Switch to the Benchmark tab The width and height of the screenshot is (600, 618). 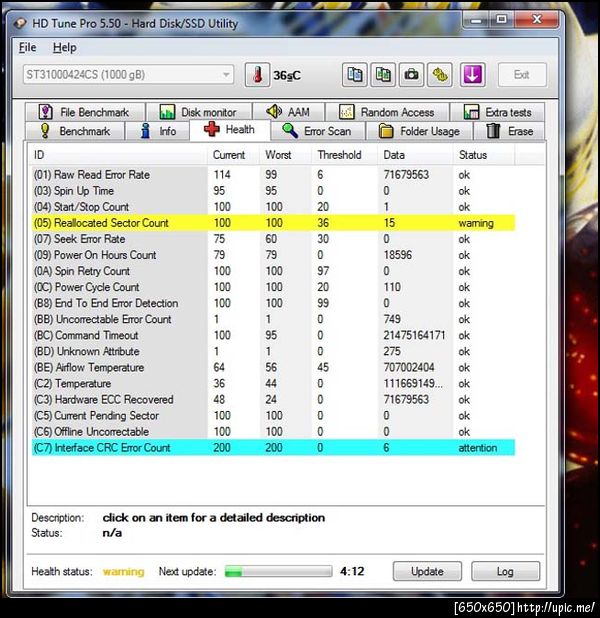75,131
